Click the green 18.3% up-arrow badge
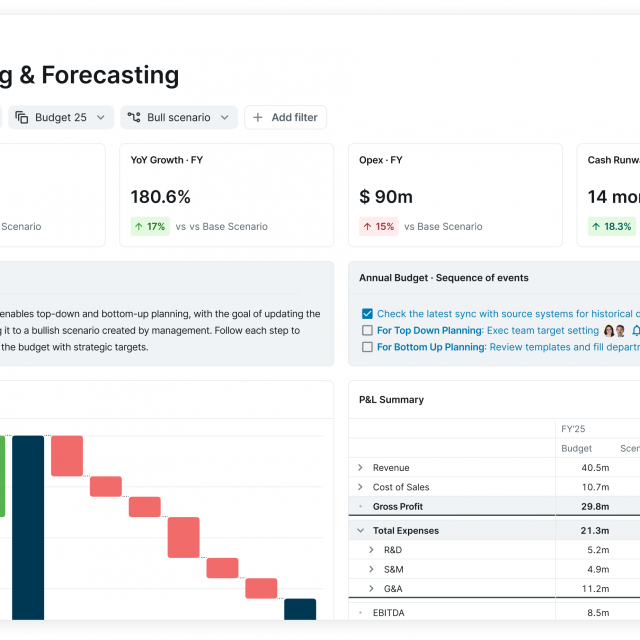This screenshot has width=640, height=640. (611, 227)
